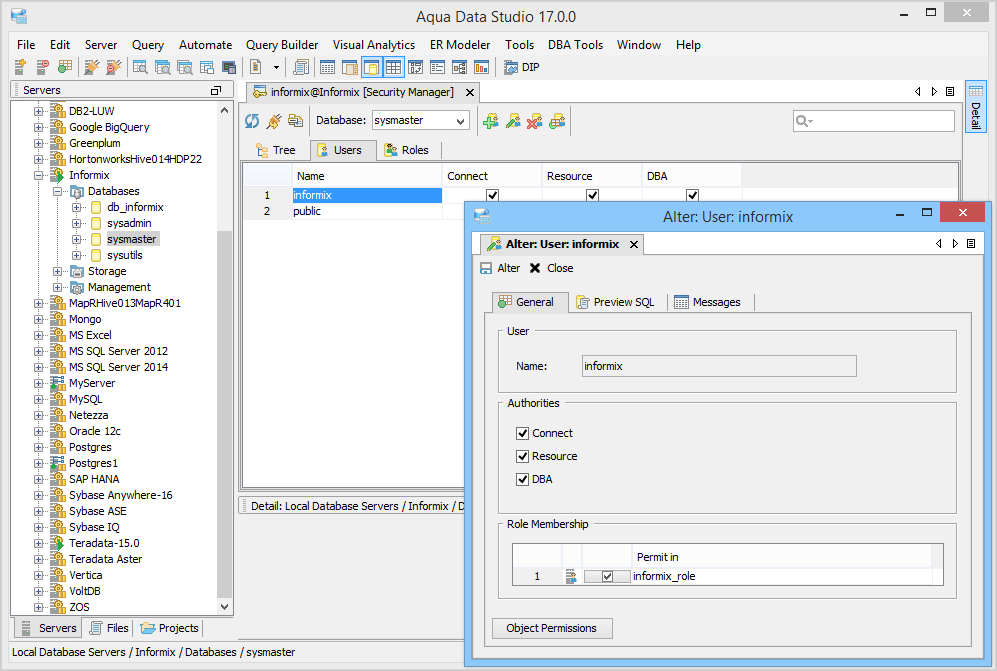Click the script scroll icon in the main toolbar
This screenshot has height=671, width=997.
pyautogui.click(x=301, y=67)
